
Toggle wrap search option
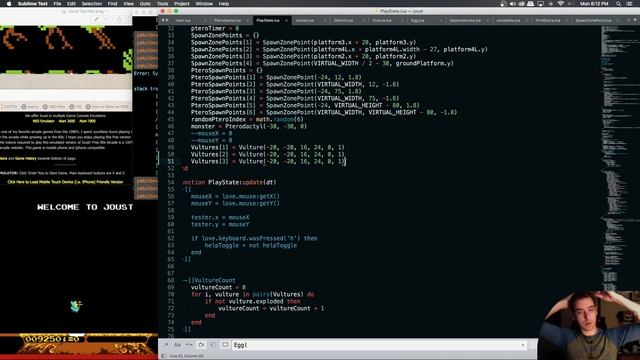pos(201,345)
